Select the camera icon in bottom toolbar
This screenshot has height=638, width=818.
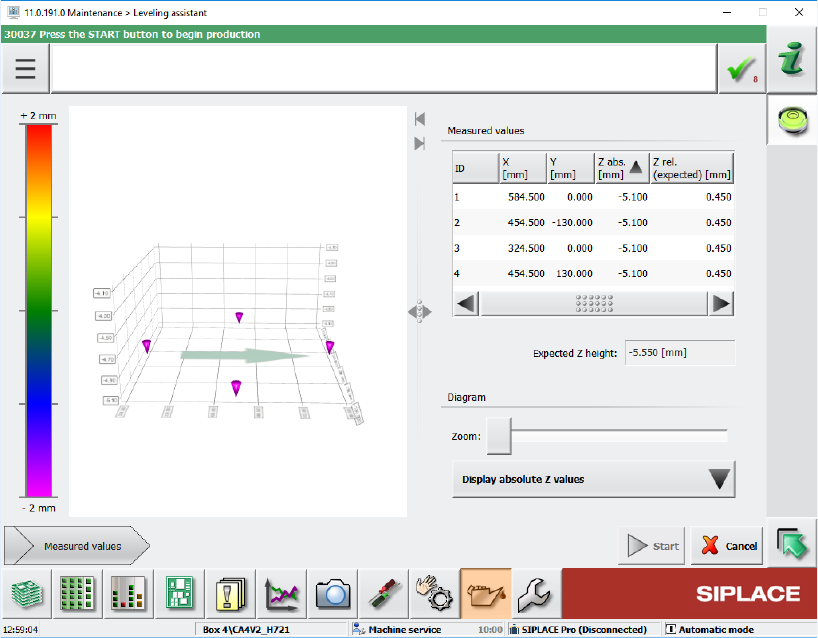(x=332, y=593)
